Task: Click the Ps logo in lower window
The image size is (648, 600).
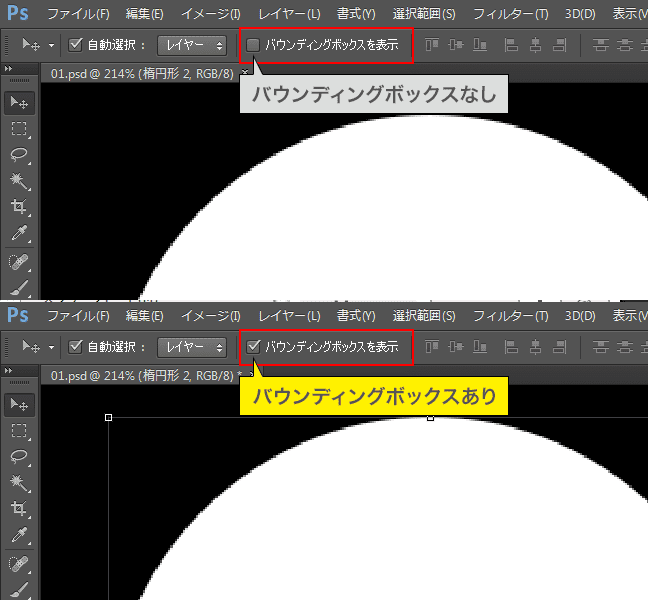Action: coord(18,315)
